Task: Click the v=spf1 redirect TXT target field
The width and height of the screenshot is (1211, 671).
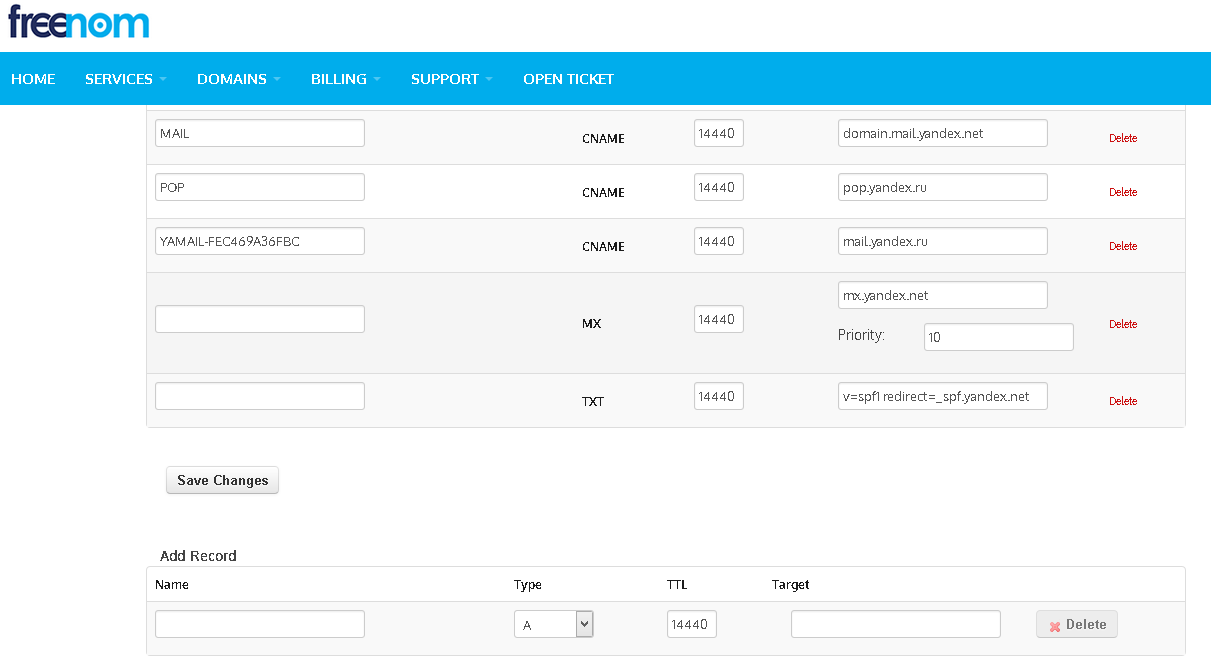Action: point(943,396)
